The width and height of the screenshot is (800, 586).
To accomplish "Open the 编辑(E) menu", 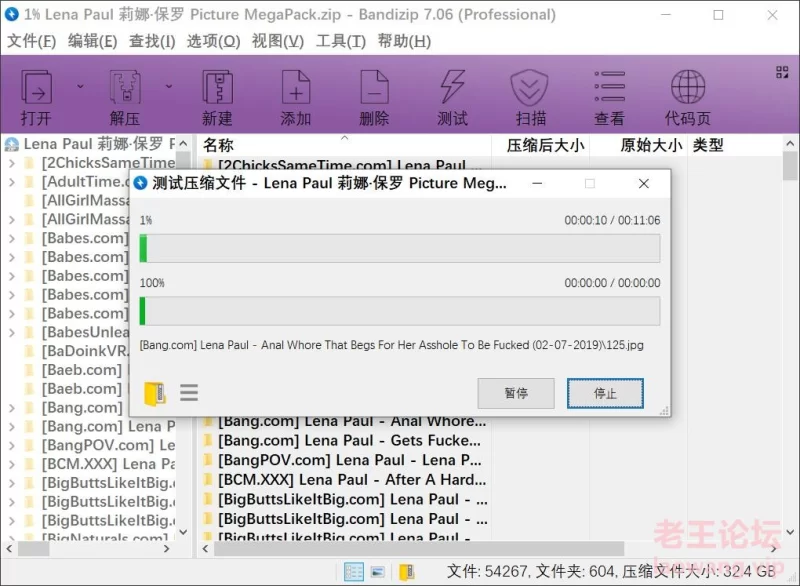I will (92, 41).
